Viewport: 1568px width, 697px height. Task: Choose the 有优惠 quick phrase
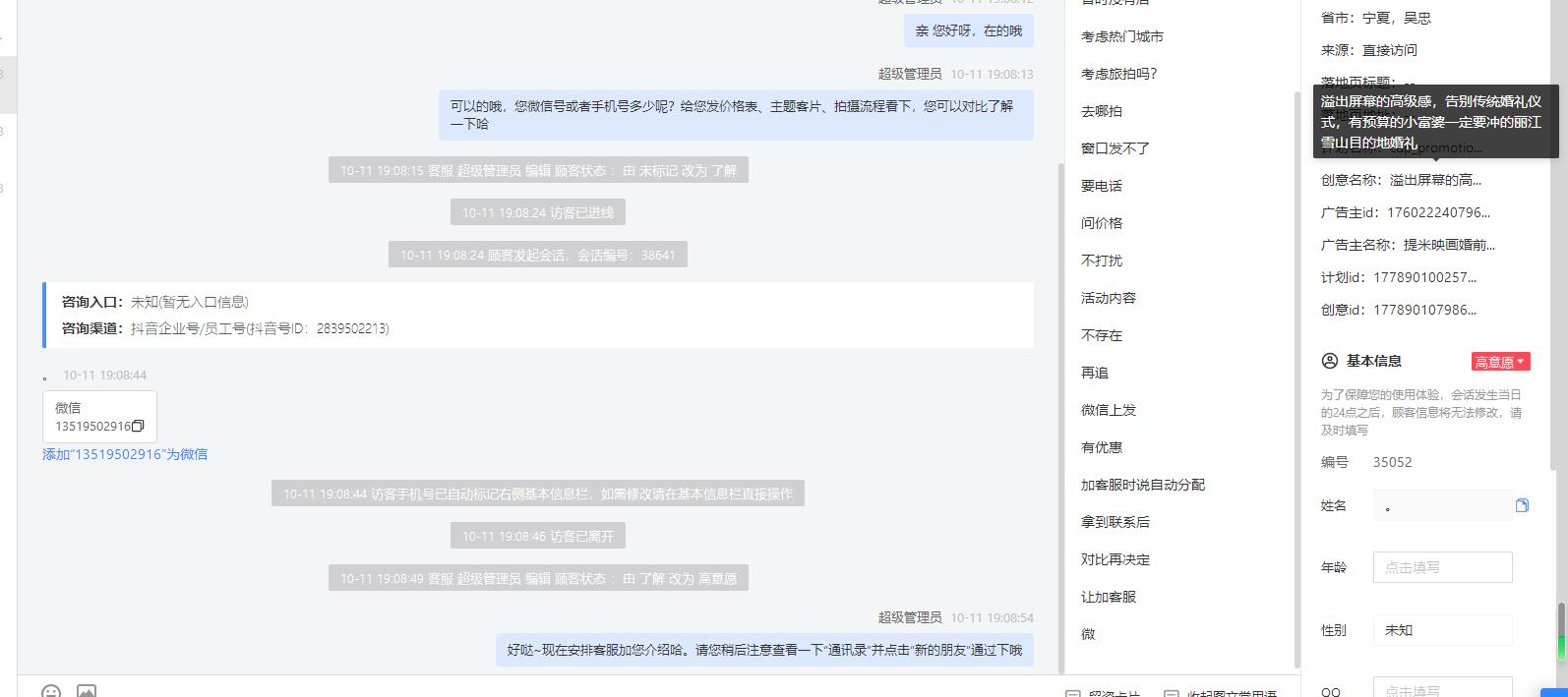click(x=1102, y=447)
